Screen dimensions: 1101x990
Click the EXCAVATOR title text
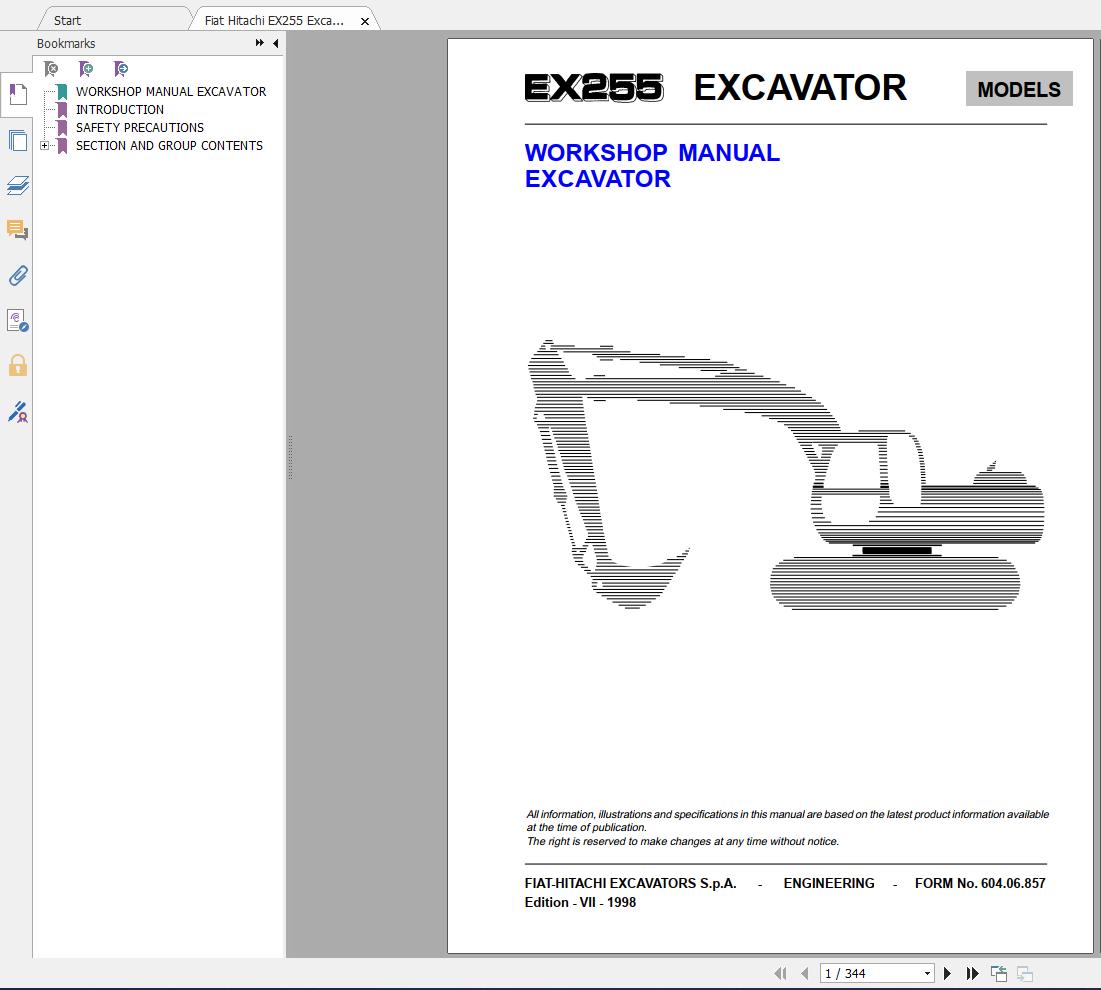click(800, 88)
